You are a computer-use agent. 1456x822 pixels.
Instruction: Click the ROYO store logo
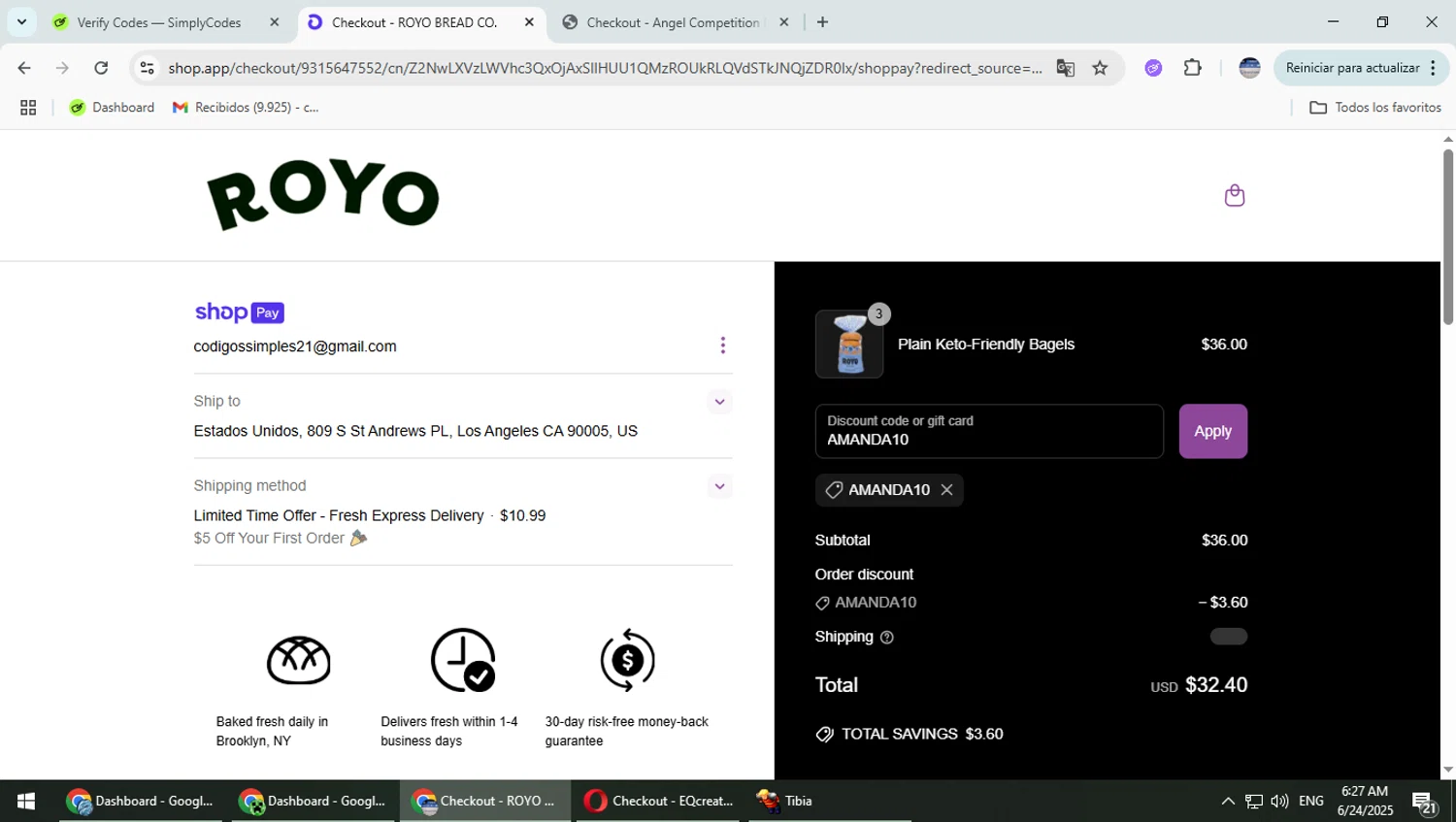click(323, 195)
